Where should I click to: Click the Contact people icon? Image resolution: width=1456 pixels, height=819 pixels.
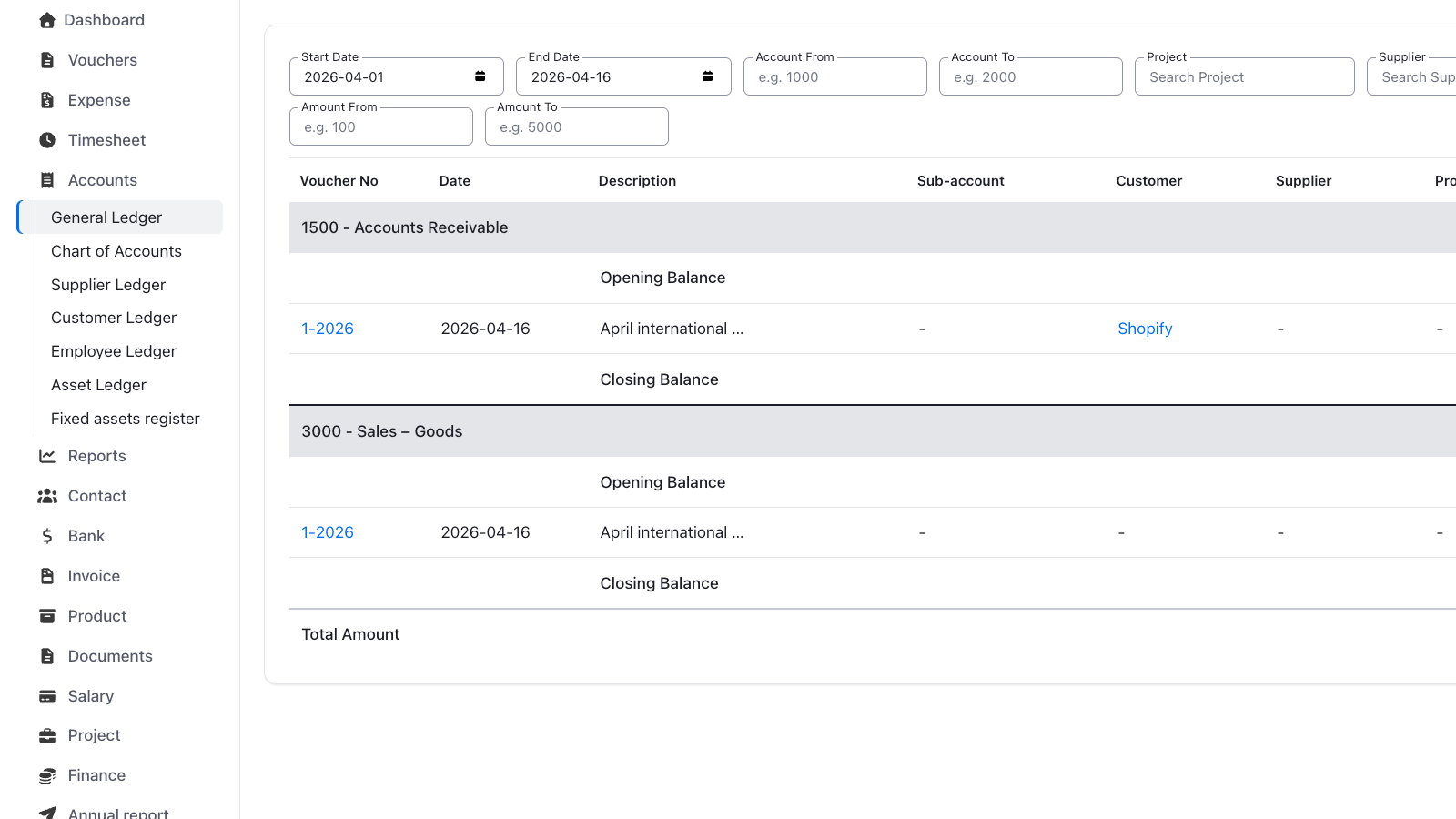coord(47,496)
